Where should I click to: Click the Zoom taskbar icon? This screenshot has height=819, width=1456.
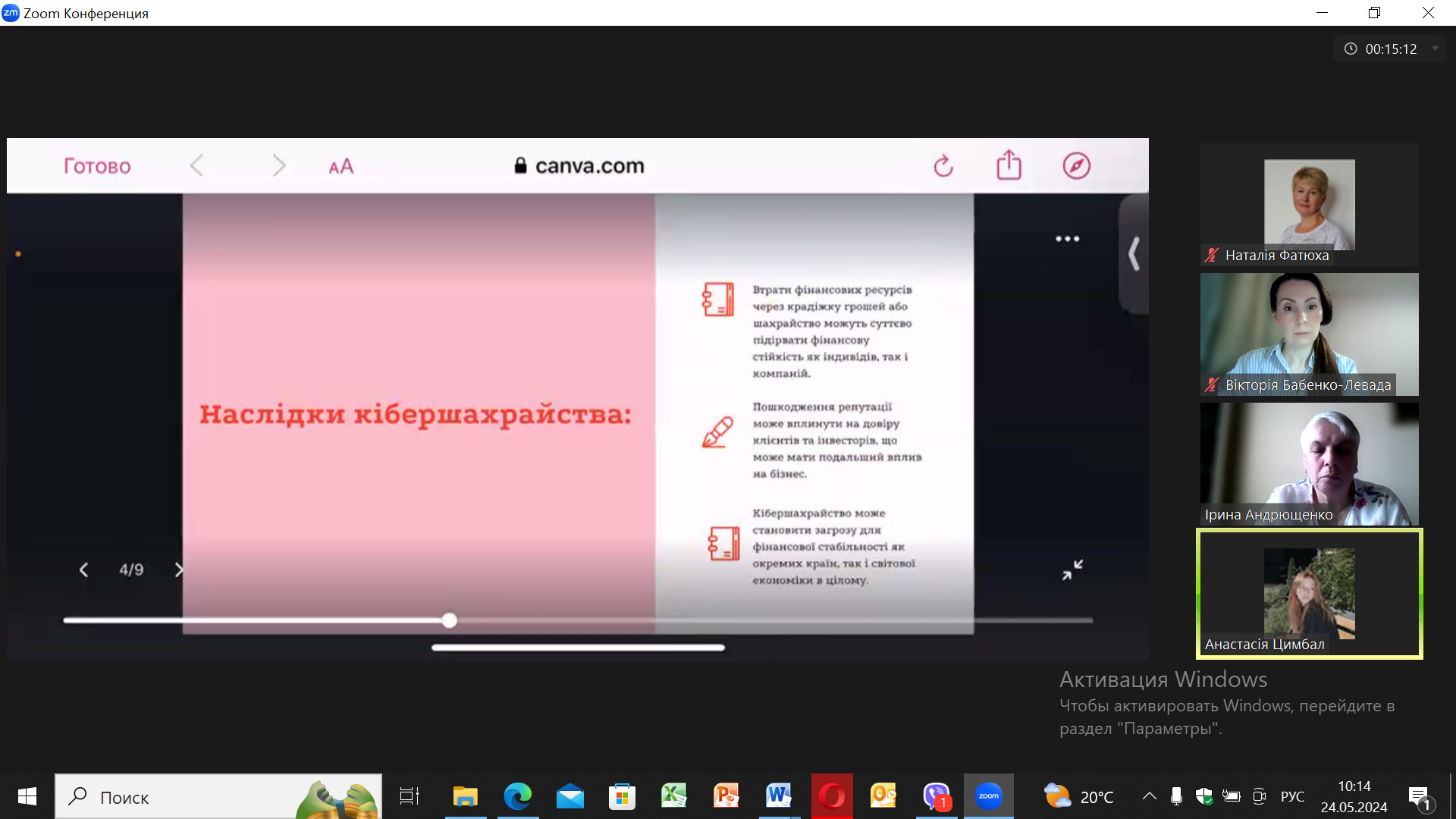click(x=988, y=796)
